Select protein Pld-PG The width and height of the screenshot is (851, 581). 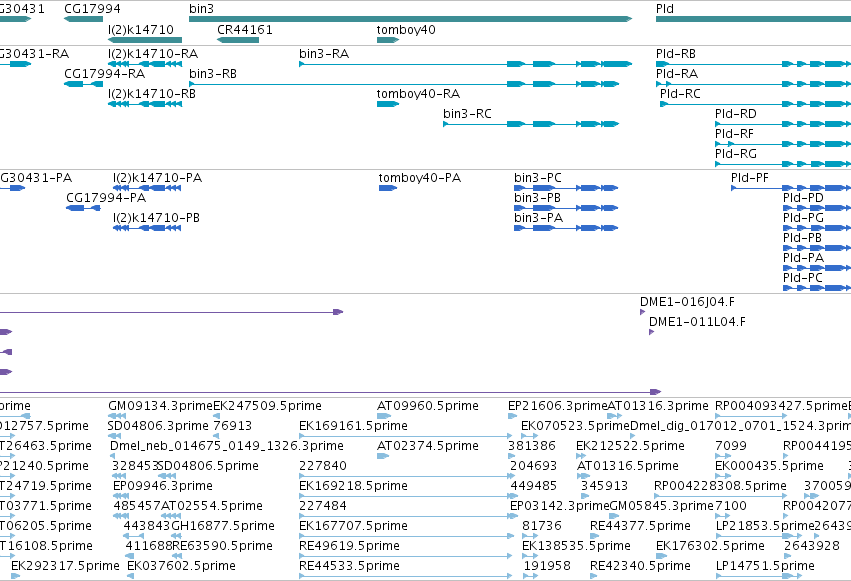(817, 228)
